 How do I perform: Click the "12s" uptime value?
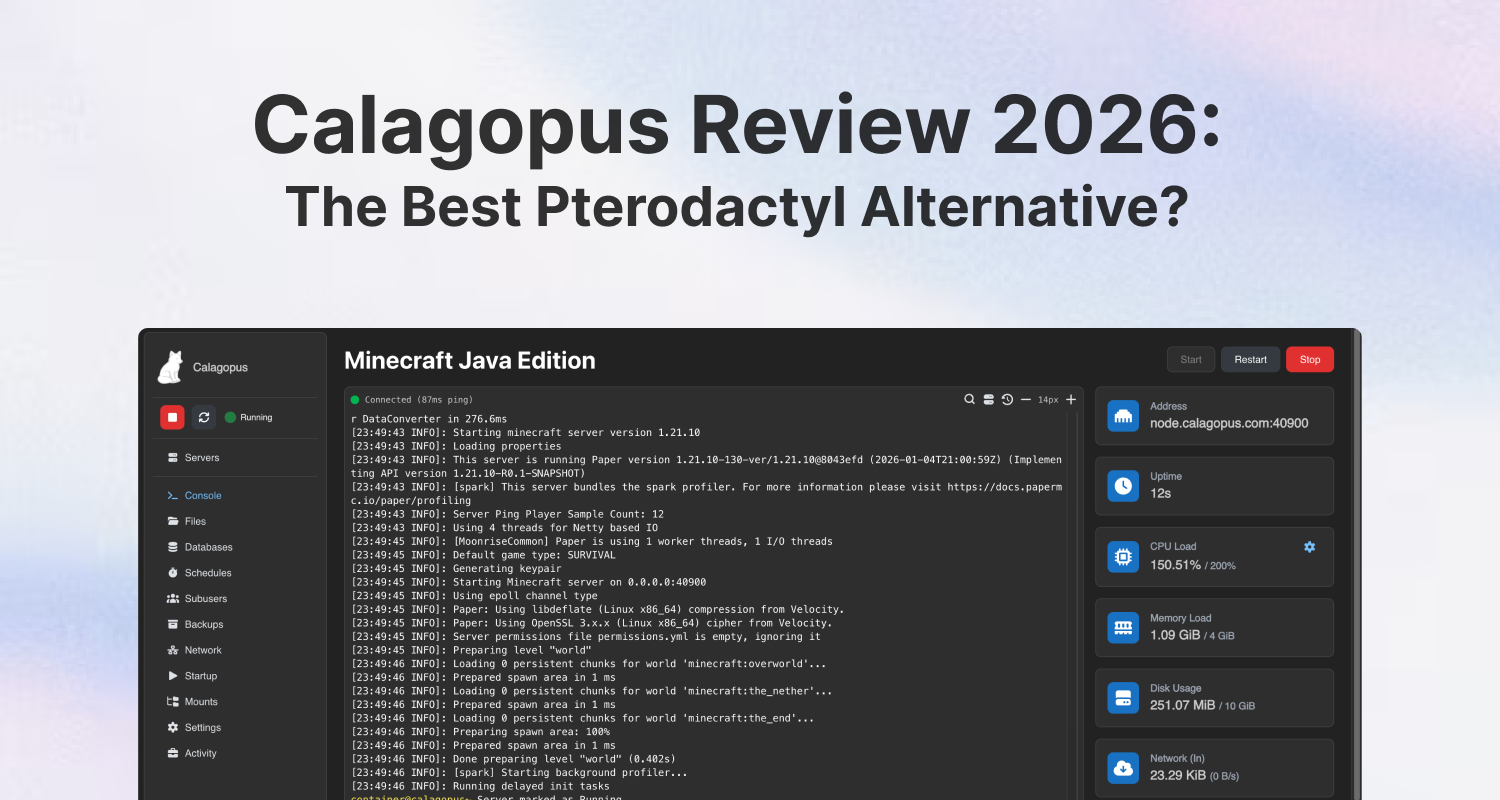pos(1160,493)
